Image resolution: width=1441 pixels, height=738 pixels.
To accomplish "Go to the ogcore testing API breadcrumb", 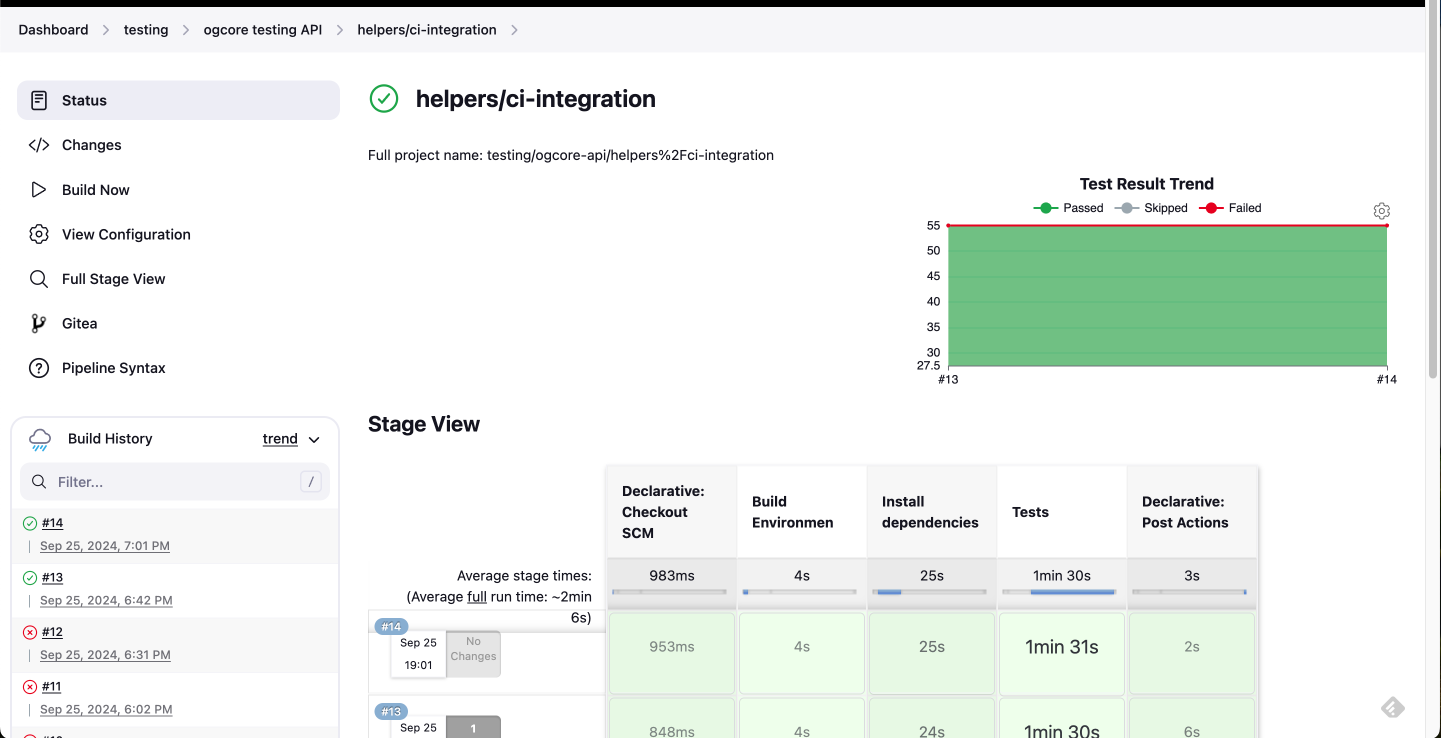I will tap(263, 30).
